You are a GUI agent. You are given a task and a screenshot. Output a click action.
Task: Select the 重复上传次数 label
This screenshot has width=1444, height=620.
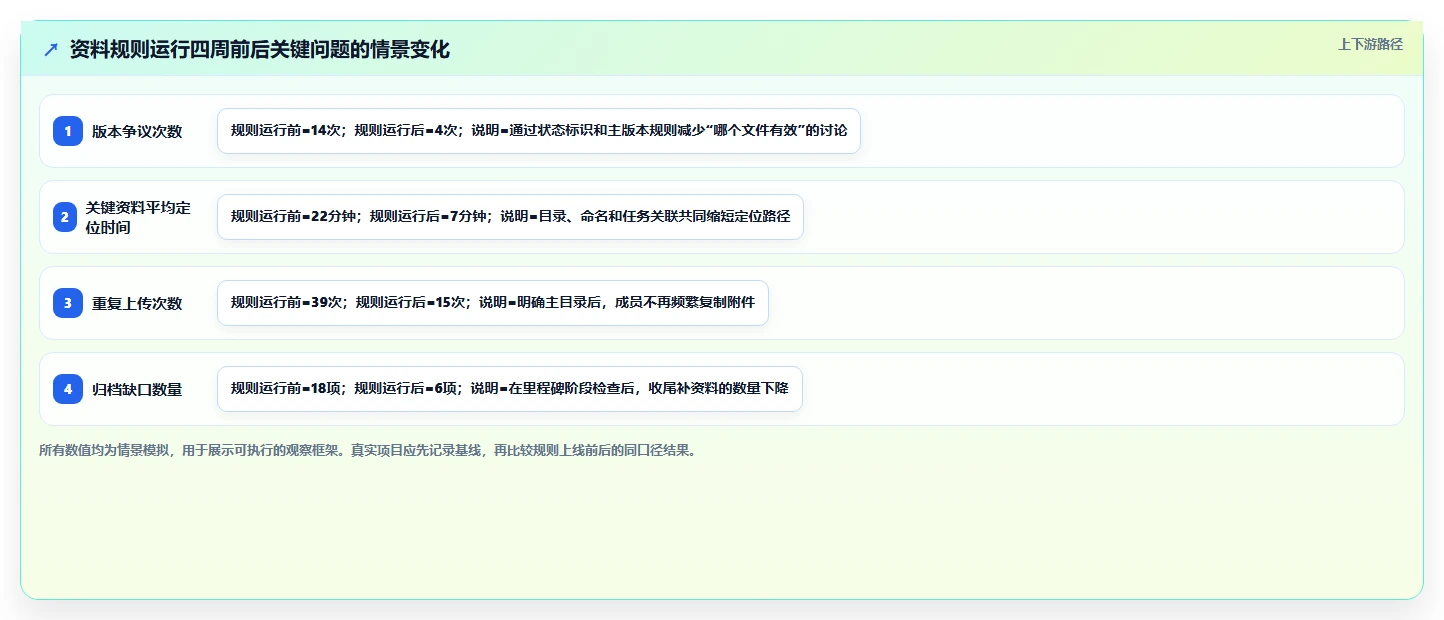tap(137, 303)
